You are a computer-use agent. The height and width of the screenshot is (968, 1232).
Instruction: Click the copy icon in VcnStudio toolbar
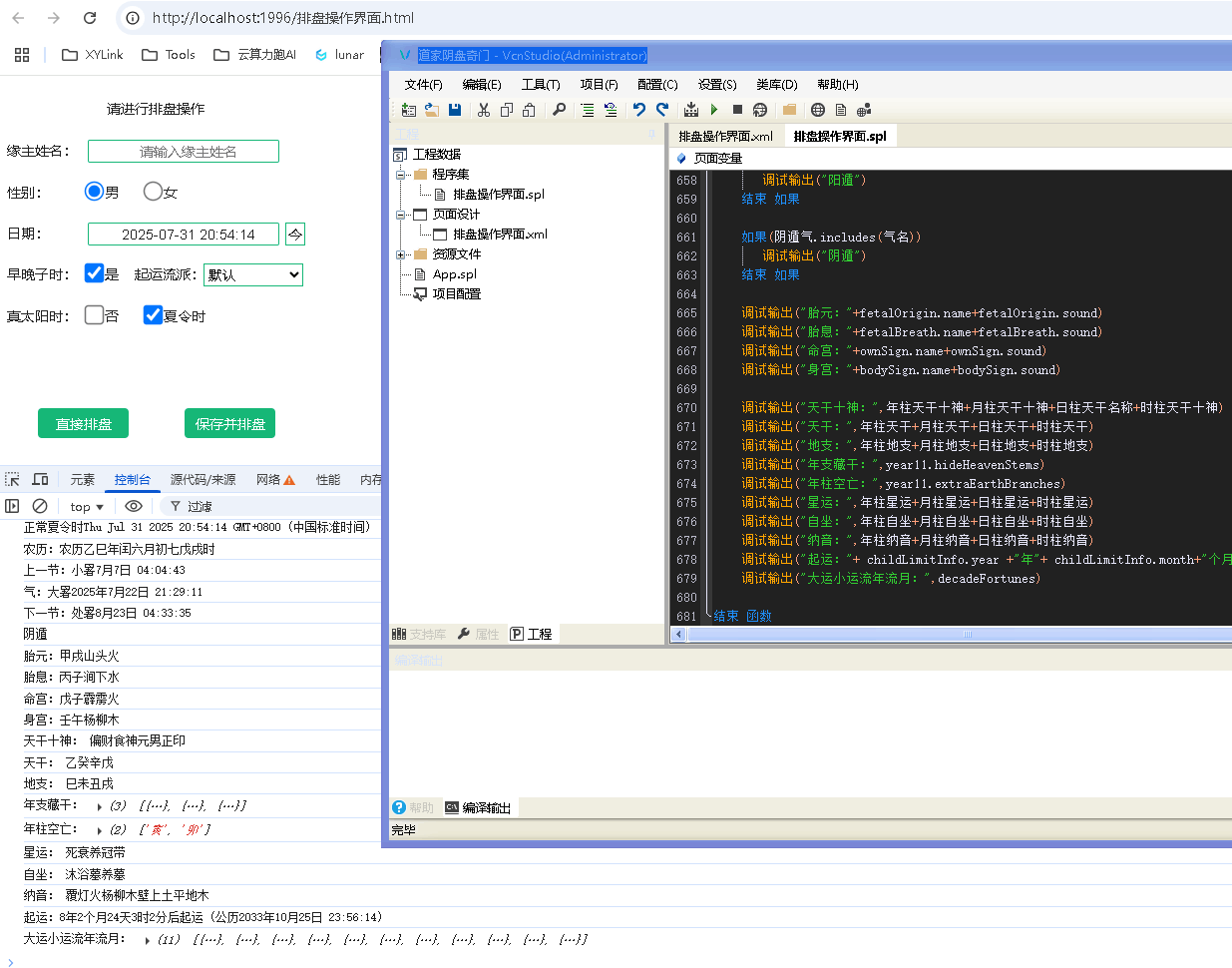[507, 110]
